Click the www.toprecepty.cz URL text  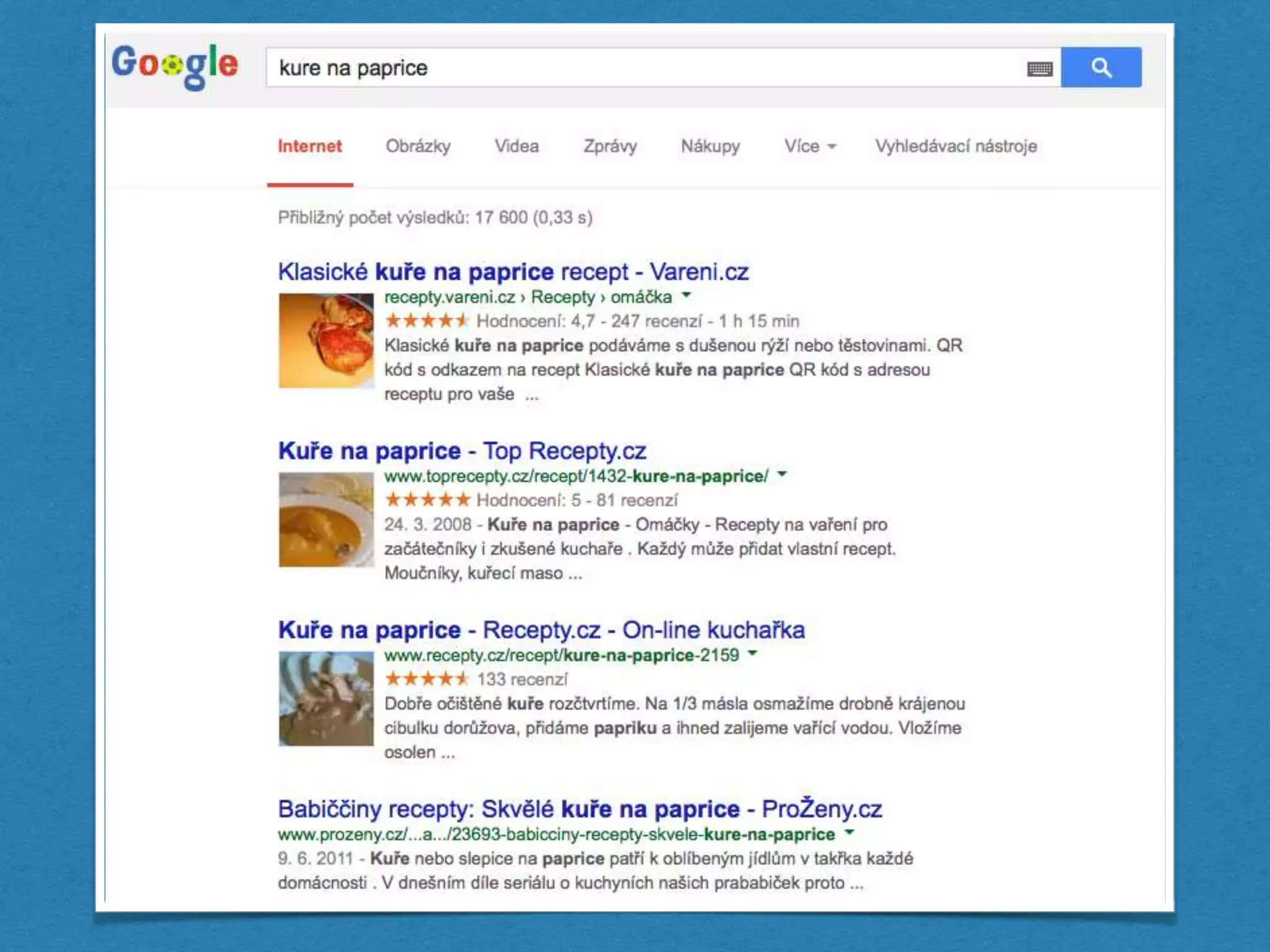[576, 476]
